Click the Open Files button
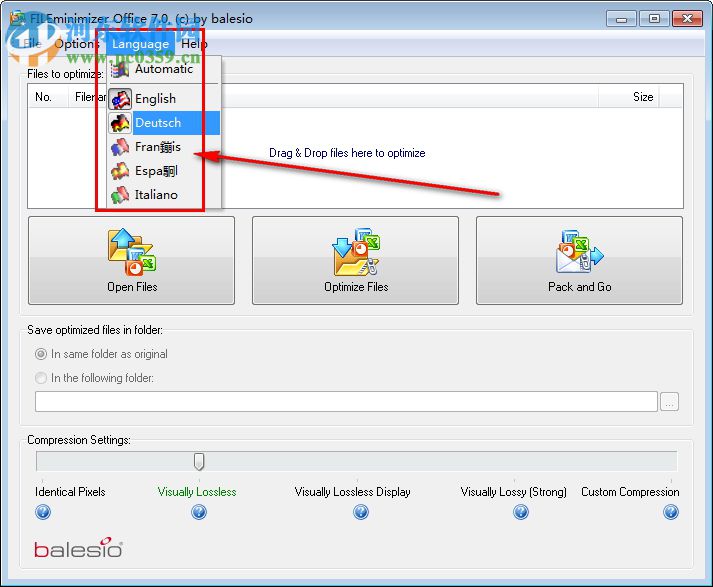This screenshot has height=587, width=713. (x=131, y=260)
